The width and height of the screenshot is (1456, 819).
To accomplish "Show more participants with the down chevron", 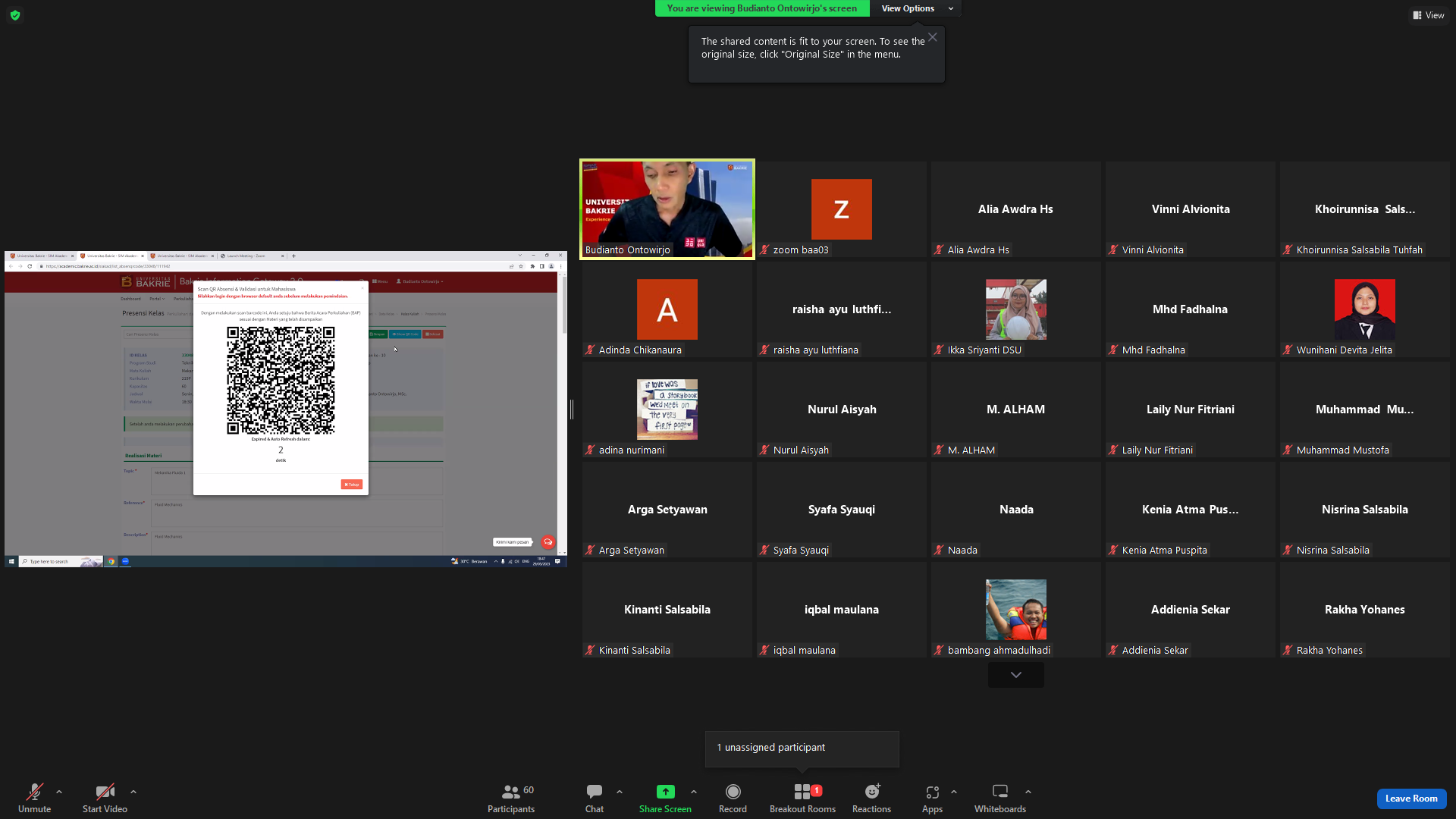I will pyautogui.click(x=1016, y=675).
